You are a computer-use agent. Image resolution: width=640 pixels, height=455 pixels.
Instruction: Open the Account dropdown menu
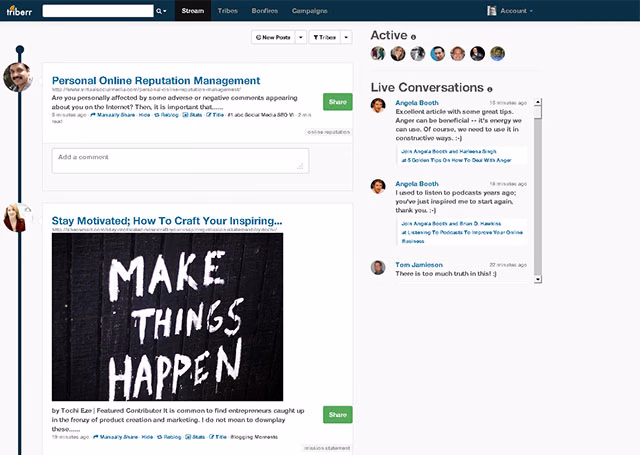pyautogui.click(x=517, y=11)
